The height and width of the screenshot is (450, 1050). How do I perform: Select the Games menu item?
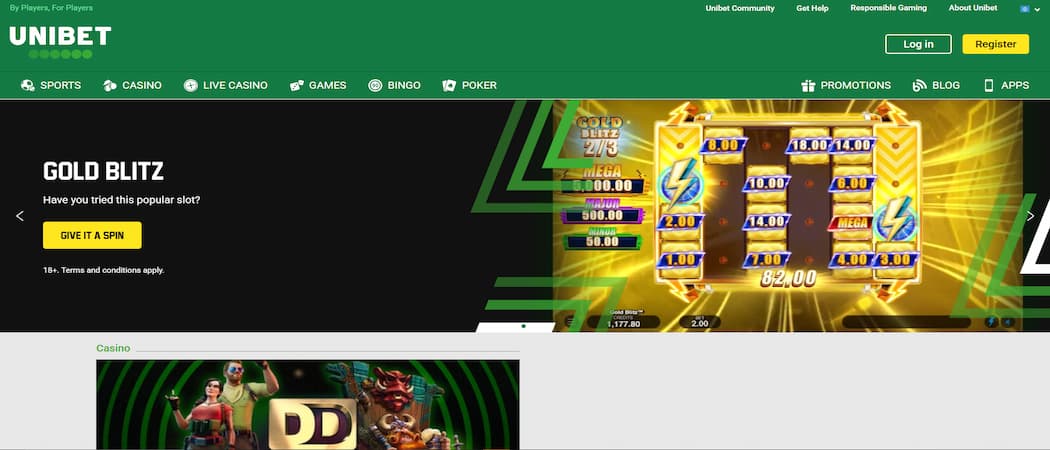[318, 86]
